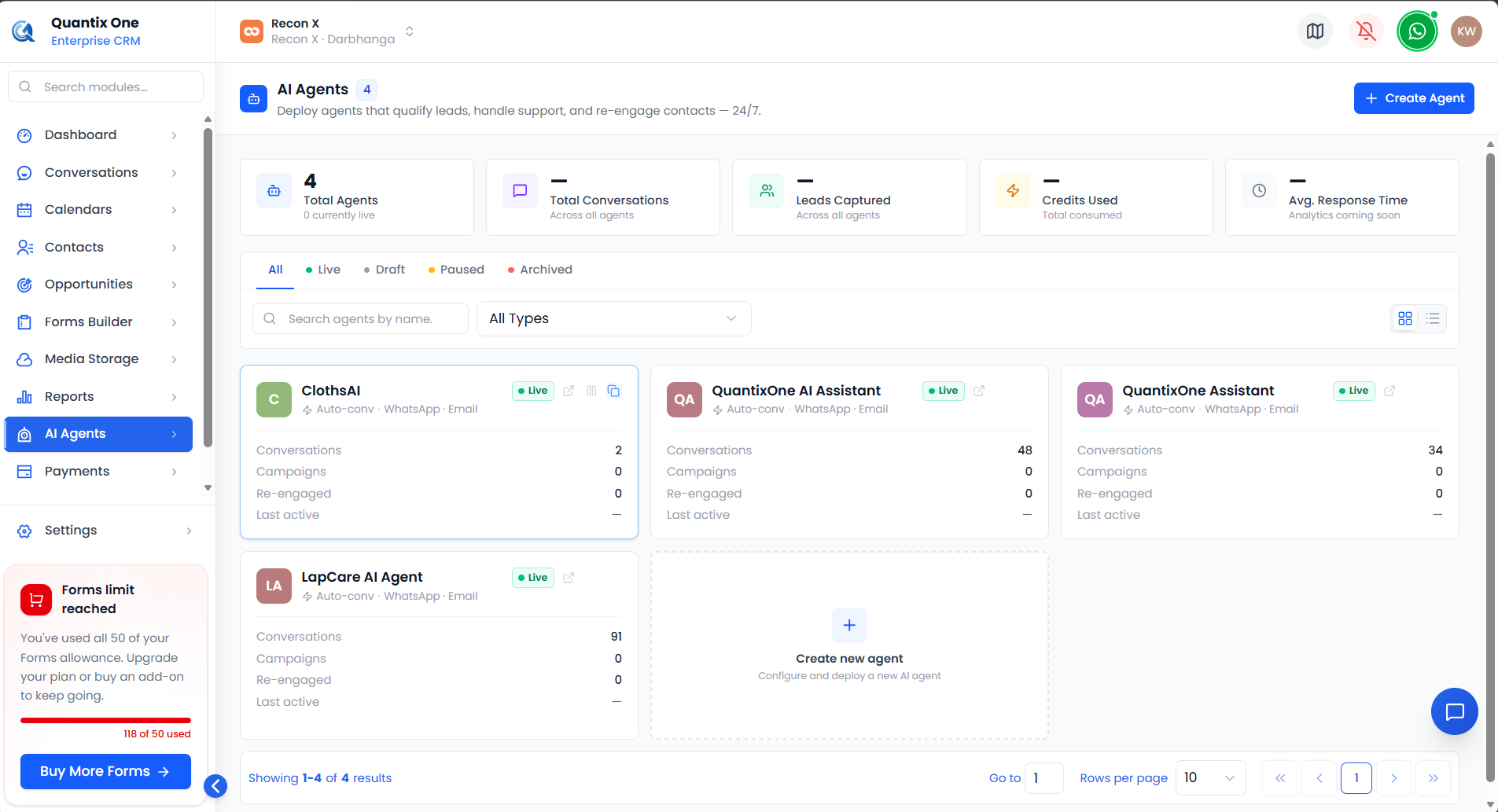
Task: Expand the Recon X workspace switcher
Action: (x=410, y=31)
